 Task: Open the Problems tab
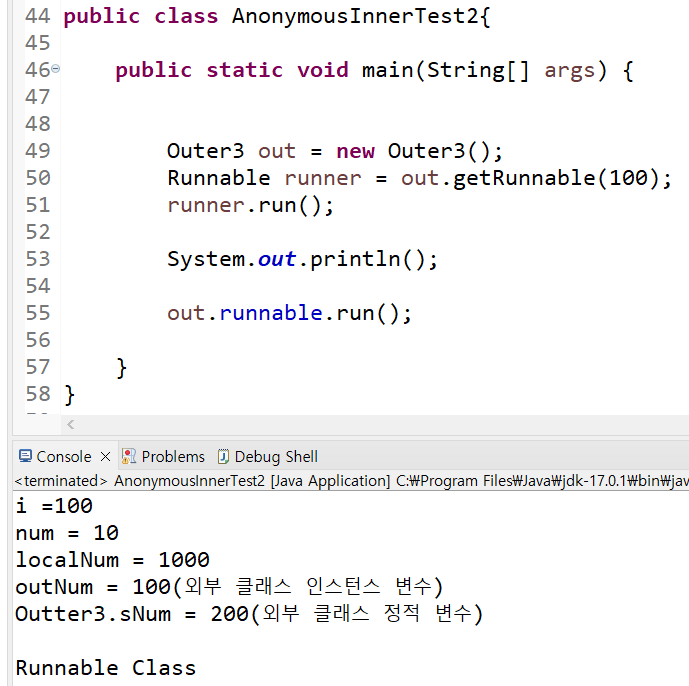[x=173, y=457]
